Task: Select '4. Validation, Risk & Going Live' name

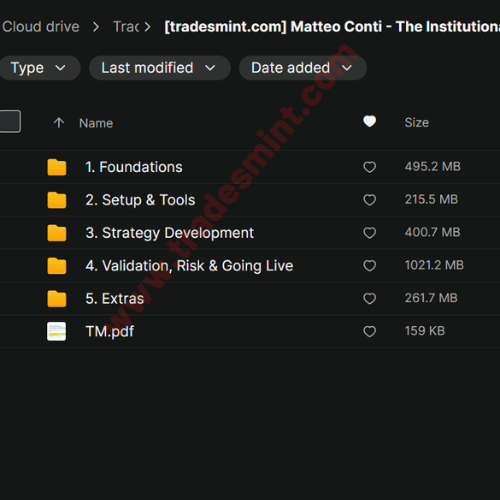Action: [189, 266]
